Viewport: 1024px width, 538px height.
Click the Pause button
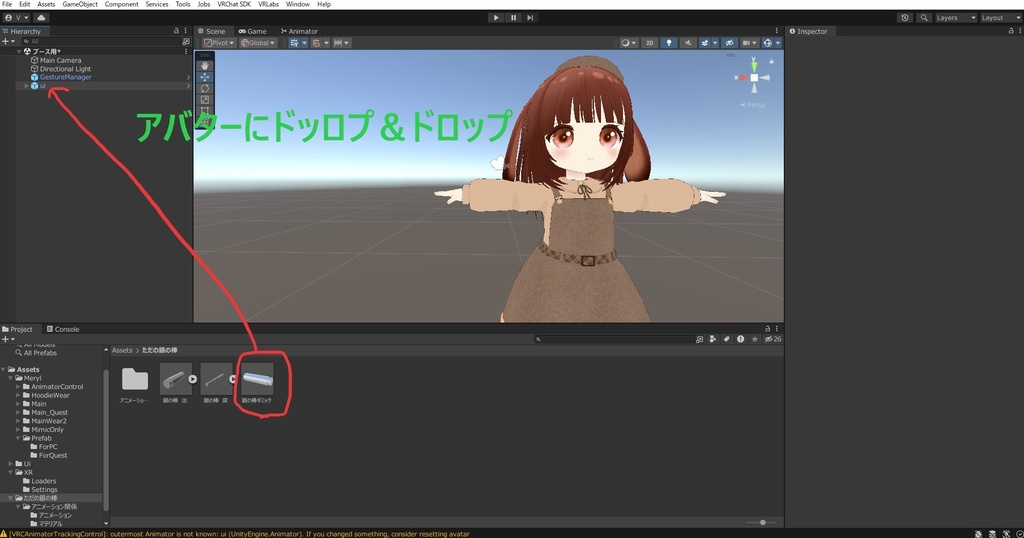tap(513, 18)
